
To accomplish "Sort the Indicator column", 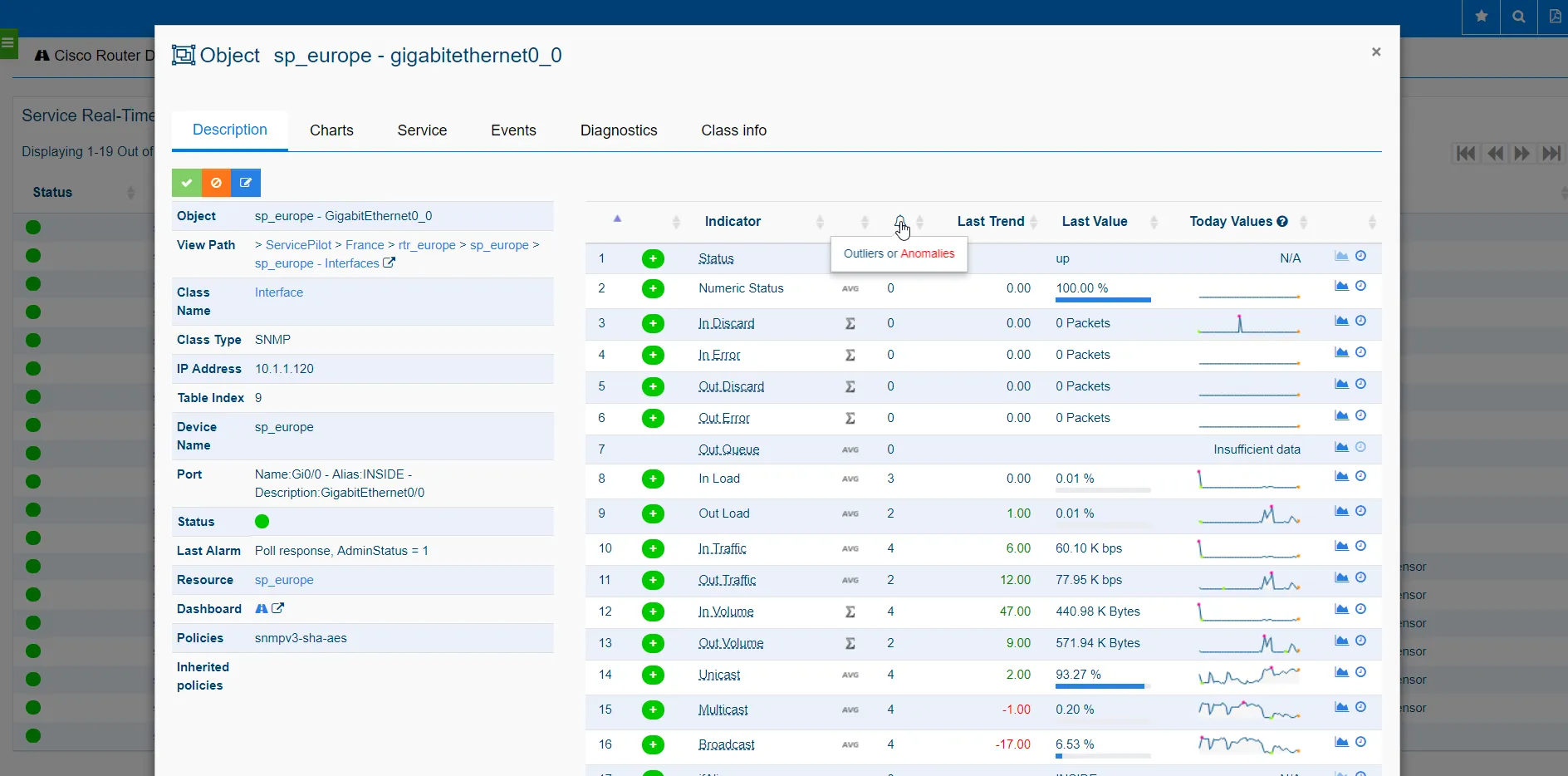I will point(819,222).
